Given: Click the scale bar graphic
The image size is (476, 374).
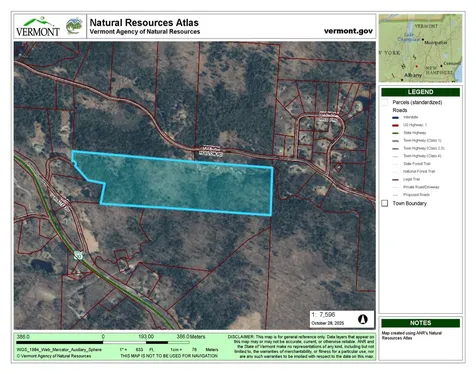Looking at the screenshot, I should [x=103, y=342].
